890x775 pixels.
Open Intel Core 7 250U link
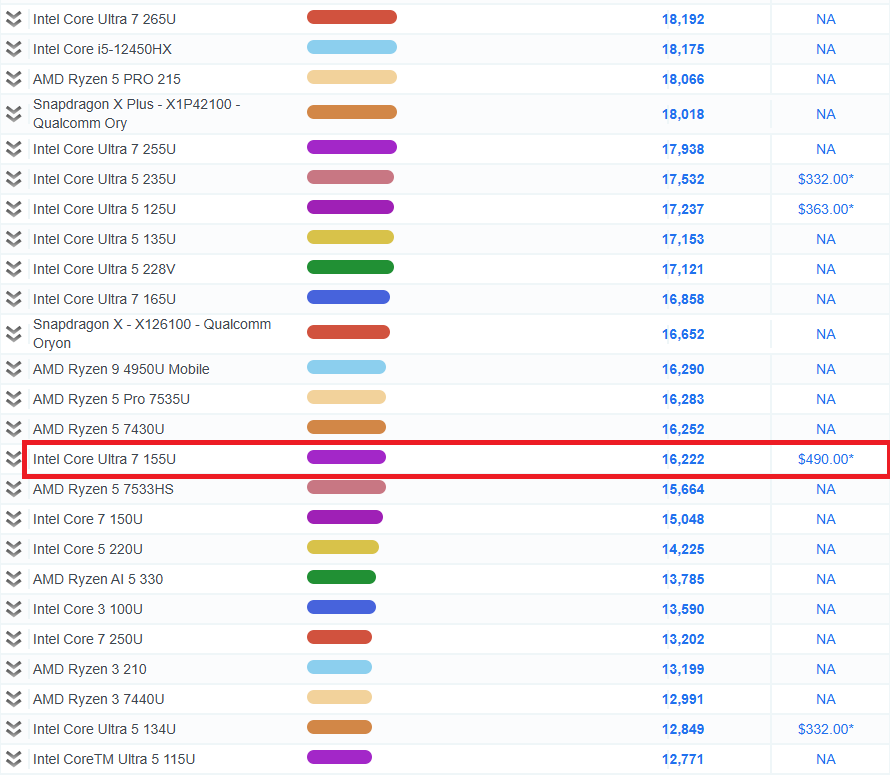coord(88,639)
